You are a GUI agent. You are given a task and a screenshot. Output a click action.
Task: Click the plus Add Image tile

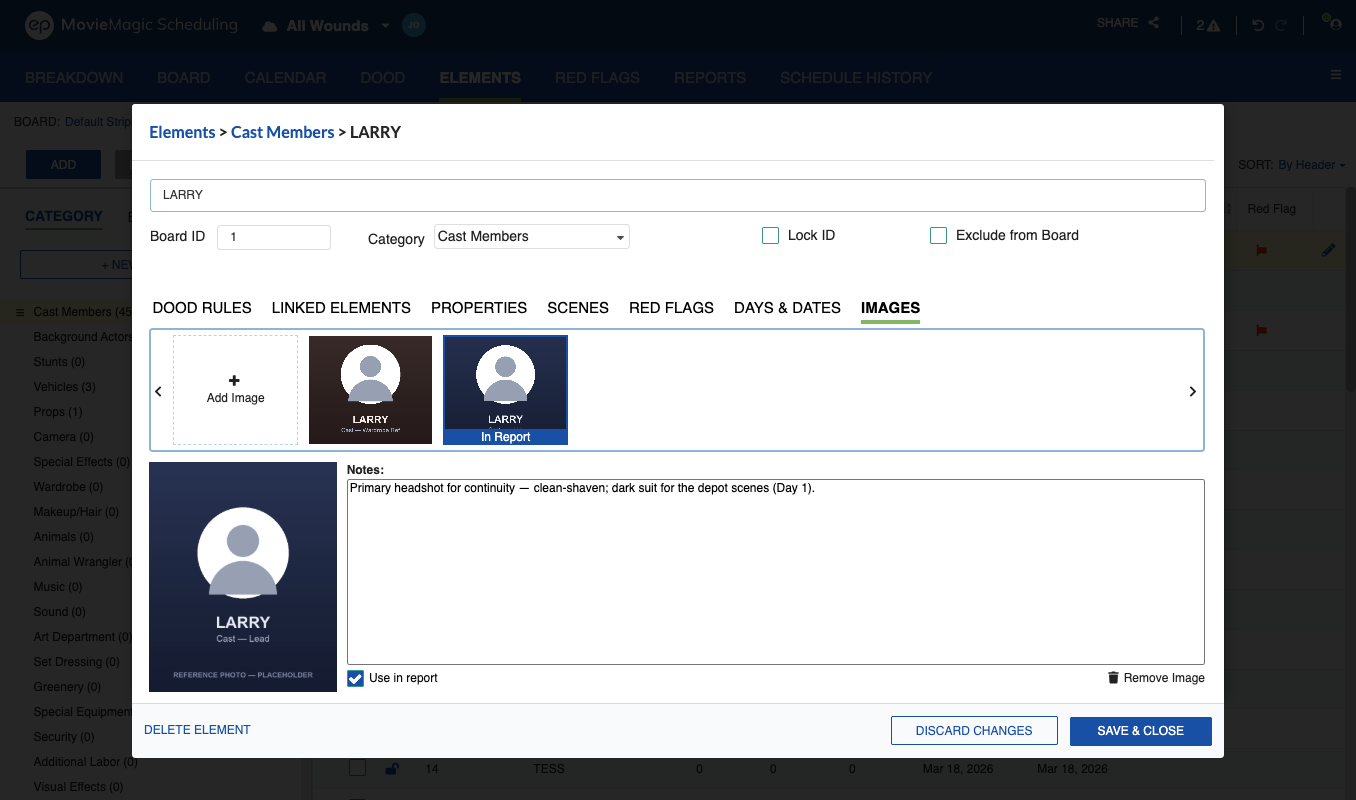coord(235,390)
